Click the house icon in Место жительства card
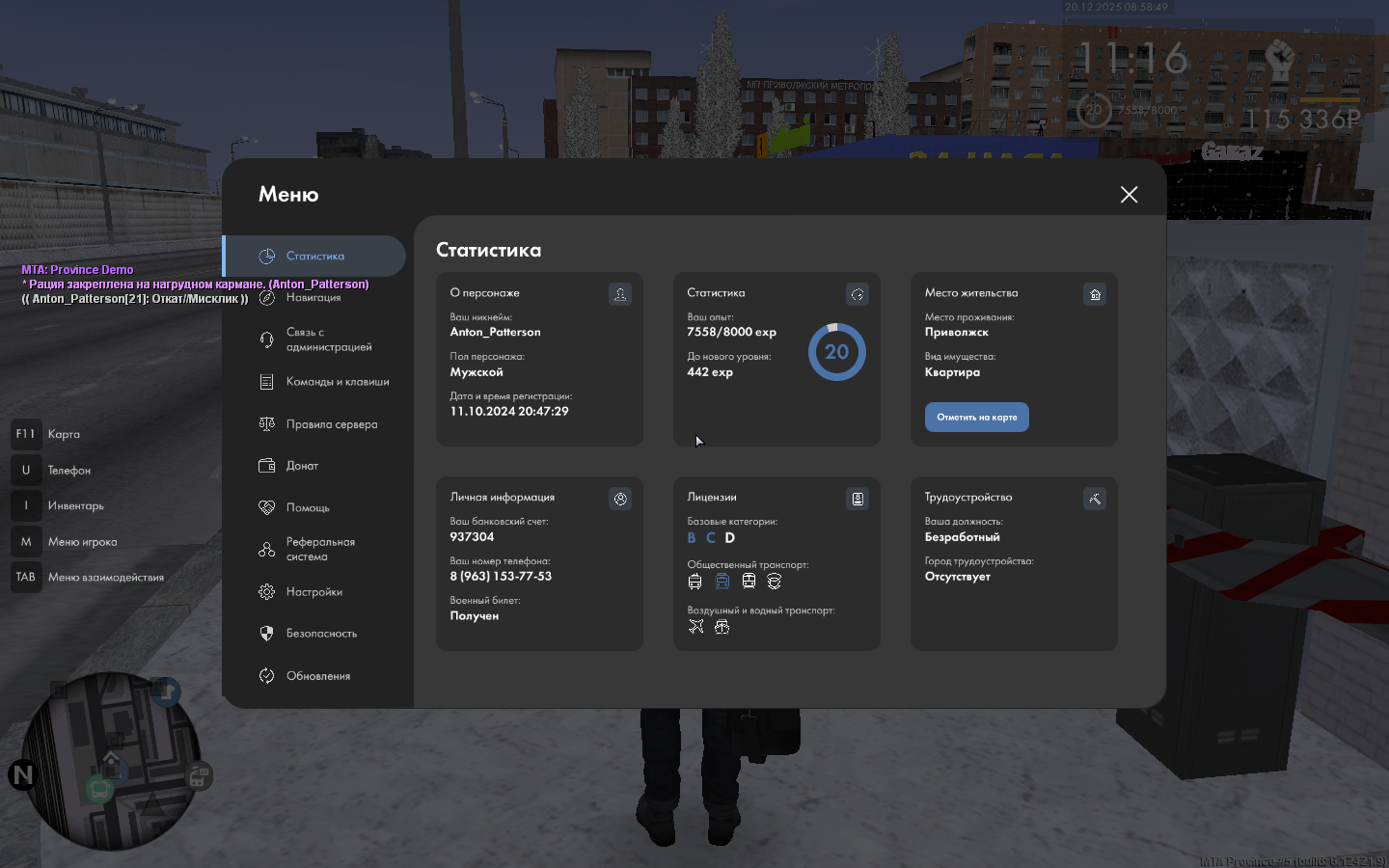 point(1095,294)
